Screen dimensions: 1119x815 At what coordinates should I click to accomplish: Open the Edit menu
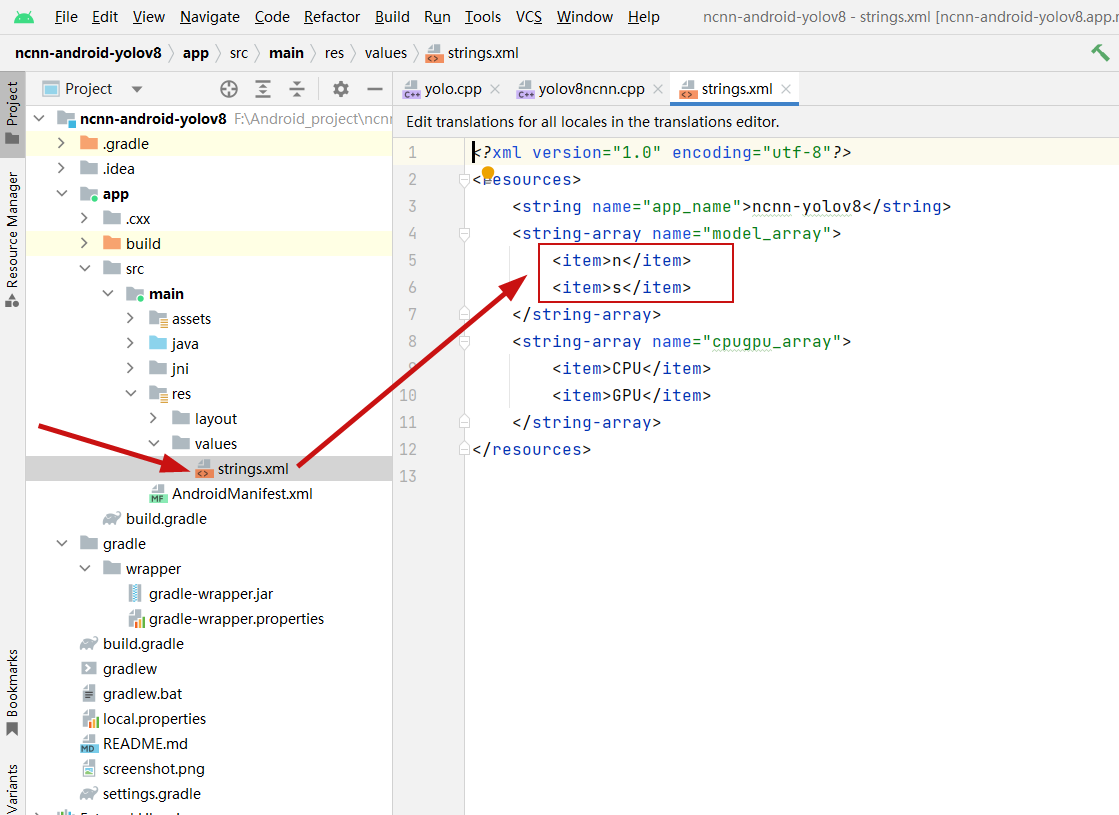(104, 16)
